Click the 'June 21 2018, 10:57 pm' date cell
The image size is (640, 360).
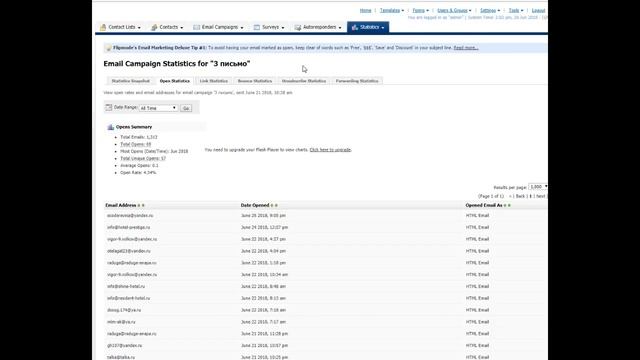[x=264, y=346]
